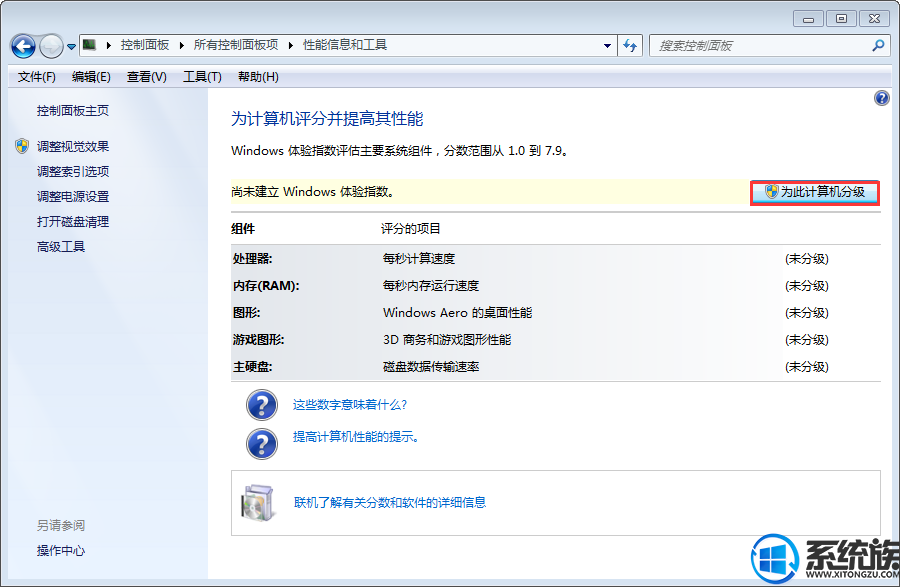Open the 文件(F) menu
This screenshot has width=900, height=587.
coord(36,77)
